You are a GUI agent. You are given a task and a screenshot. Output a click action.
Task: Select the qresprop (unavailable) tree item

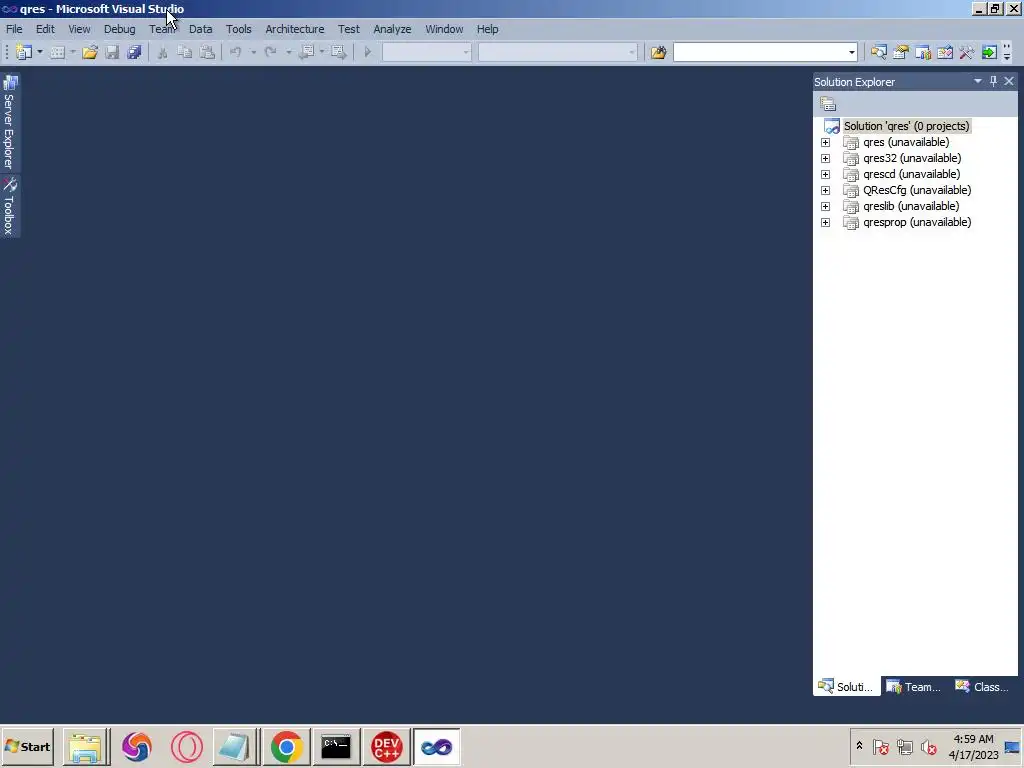917,222
